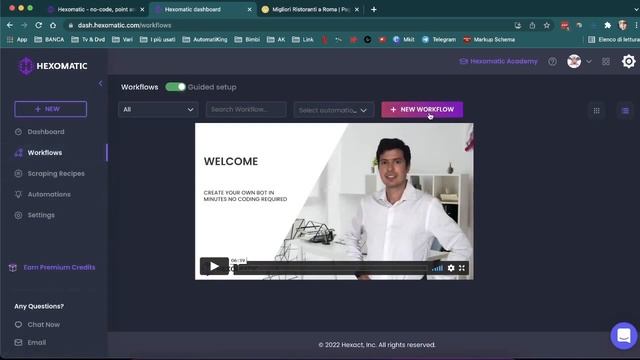Image resolution: width=640 pixels, height=360 pixels.
Task: Click Earn Premium Credits link
Action: pos(59,267)
